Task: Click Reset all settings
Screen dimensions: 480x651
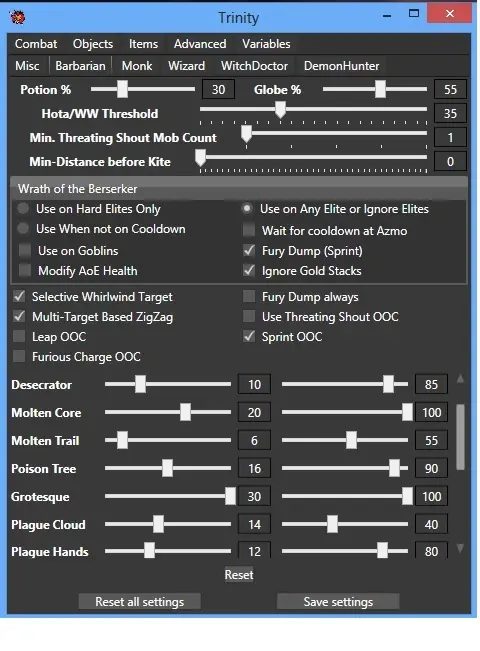Action: [x=140, y=602]
